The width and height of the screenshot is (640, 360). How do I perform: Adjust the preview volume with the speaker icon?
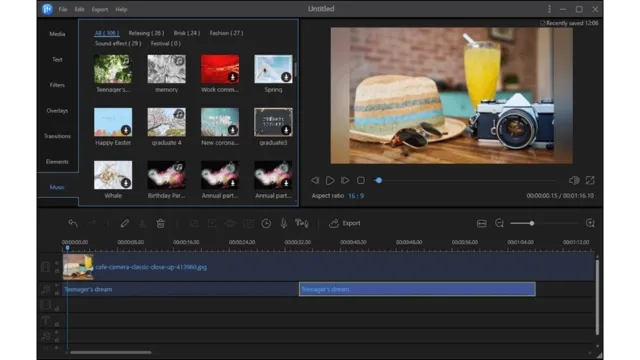pos(574,180)
